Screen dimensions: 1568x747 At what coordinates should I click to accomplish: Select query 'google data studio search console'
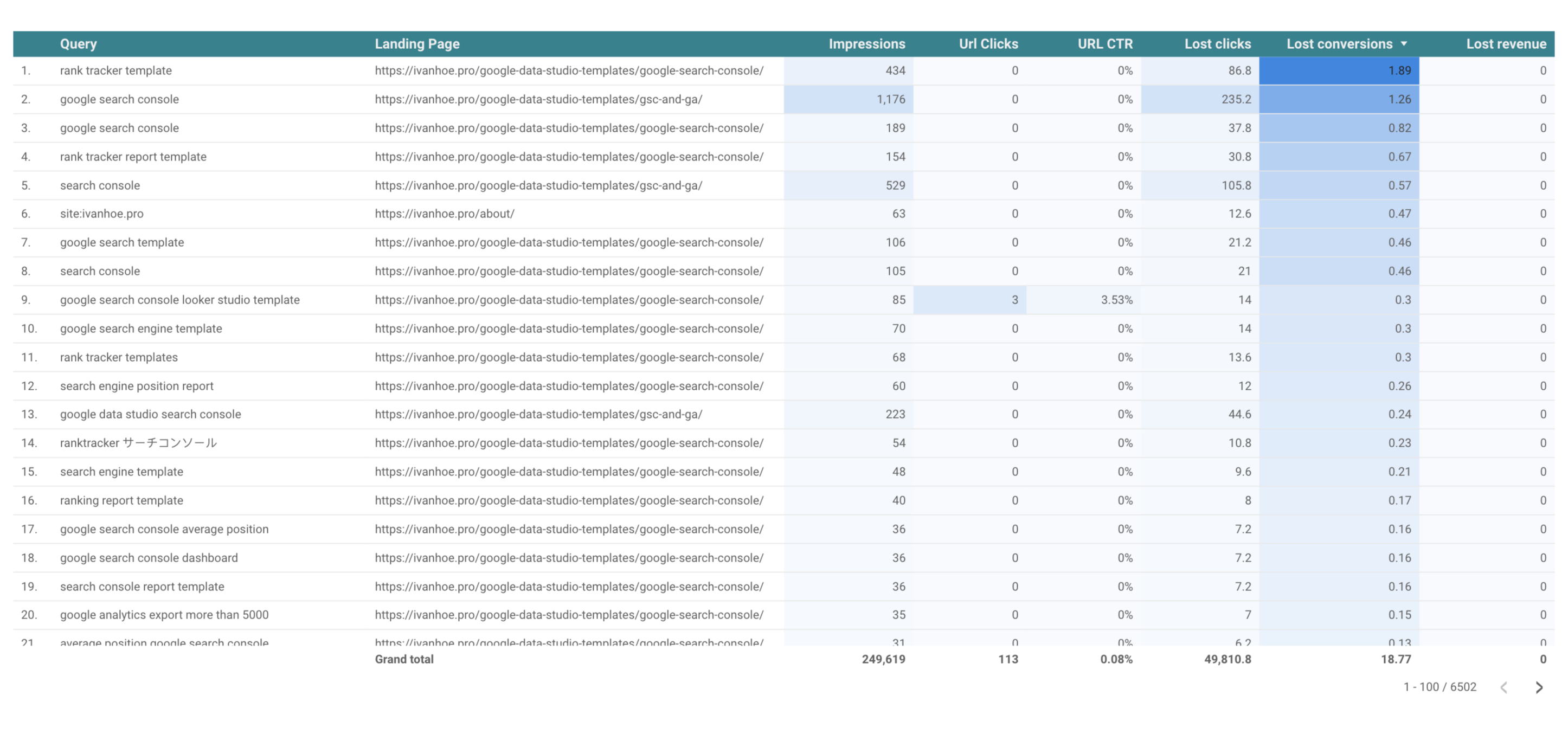(150, 414)
